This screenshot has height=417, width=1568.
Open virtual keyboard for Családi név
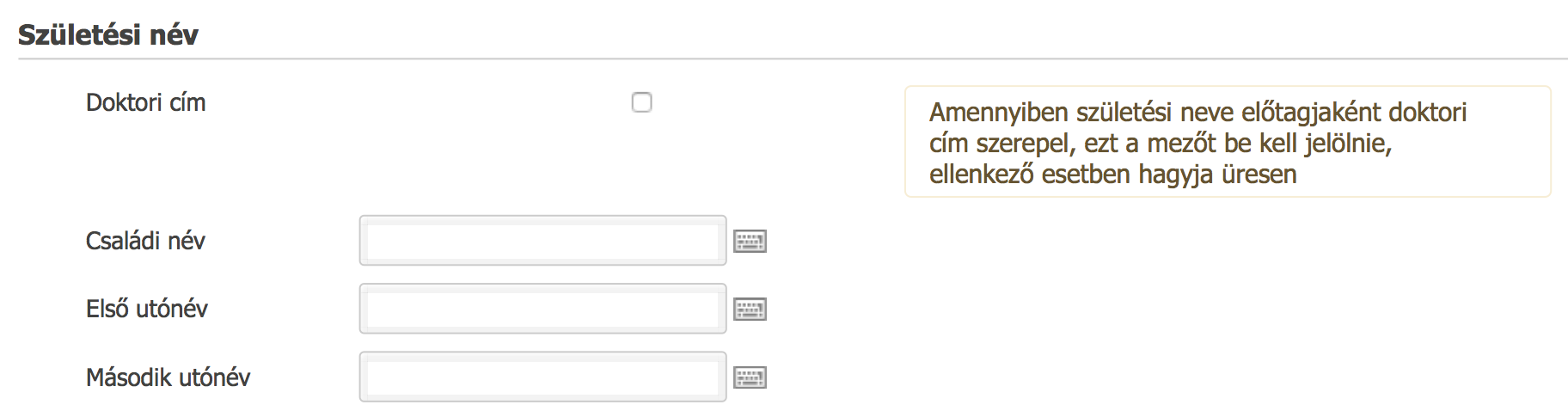[x=750, y=241]
